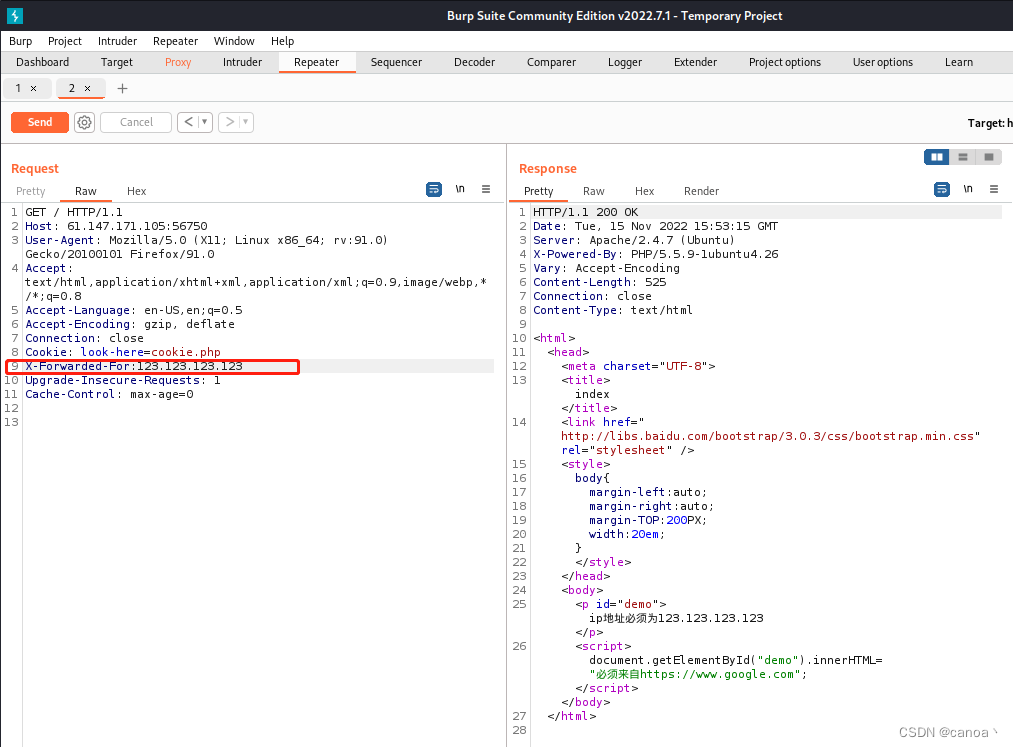This screenshot has width=1013, height=747.
Task: Switch Response view to Hex
Action: [x=644, y=191]
